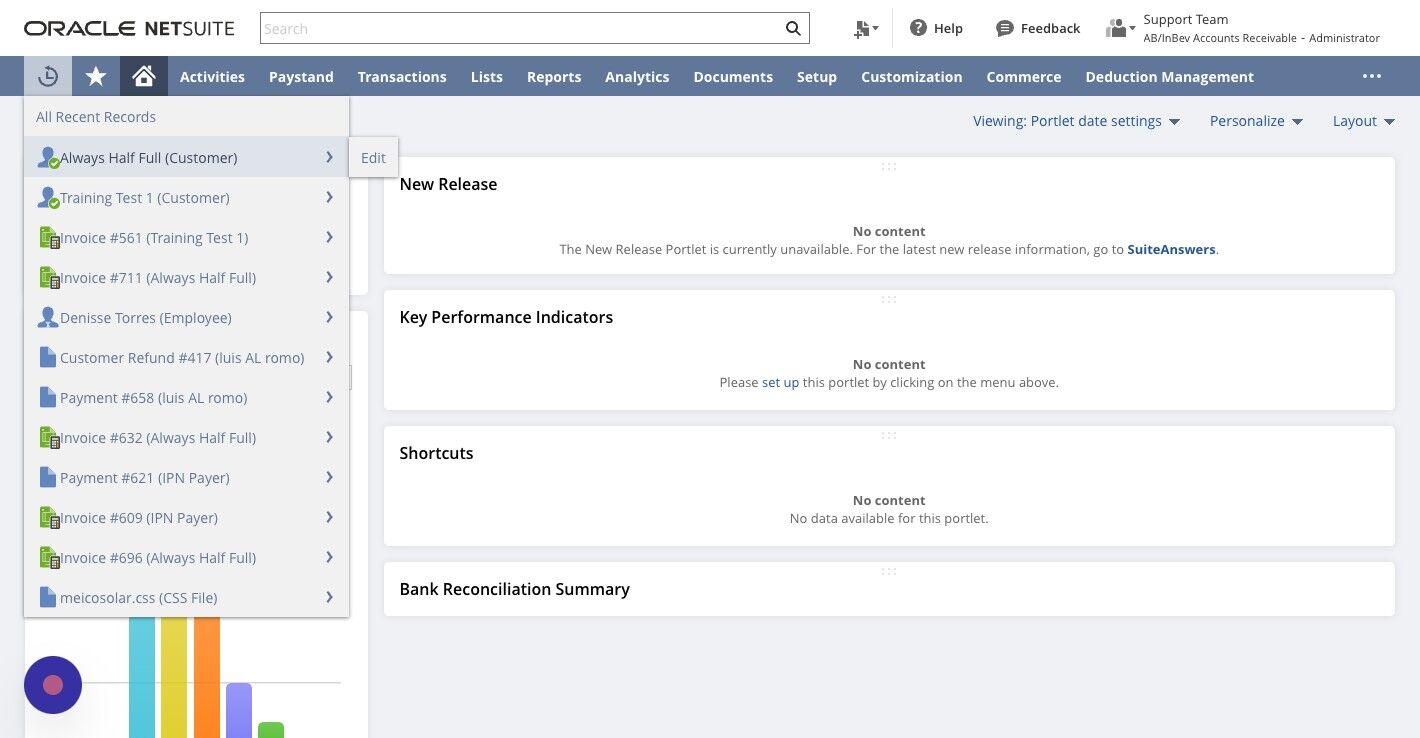1420x738 pixels.
Task: Expand the arrow for meicosolar.css row
Action: tap(329, 597)
